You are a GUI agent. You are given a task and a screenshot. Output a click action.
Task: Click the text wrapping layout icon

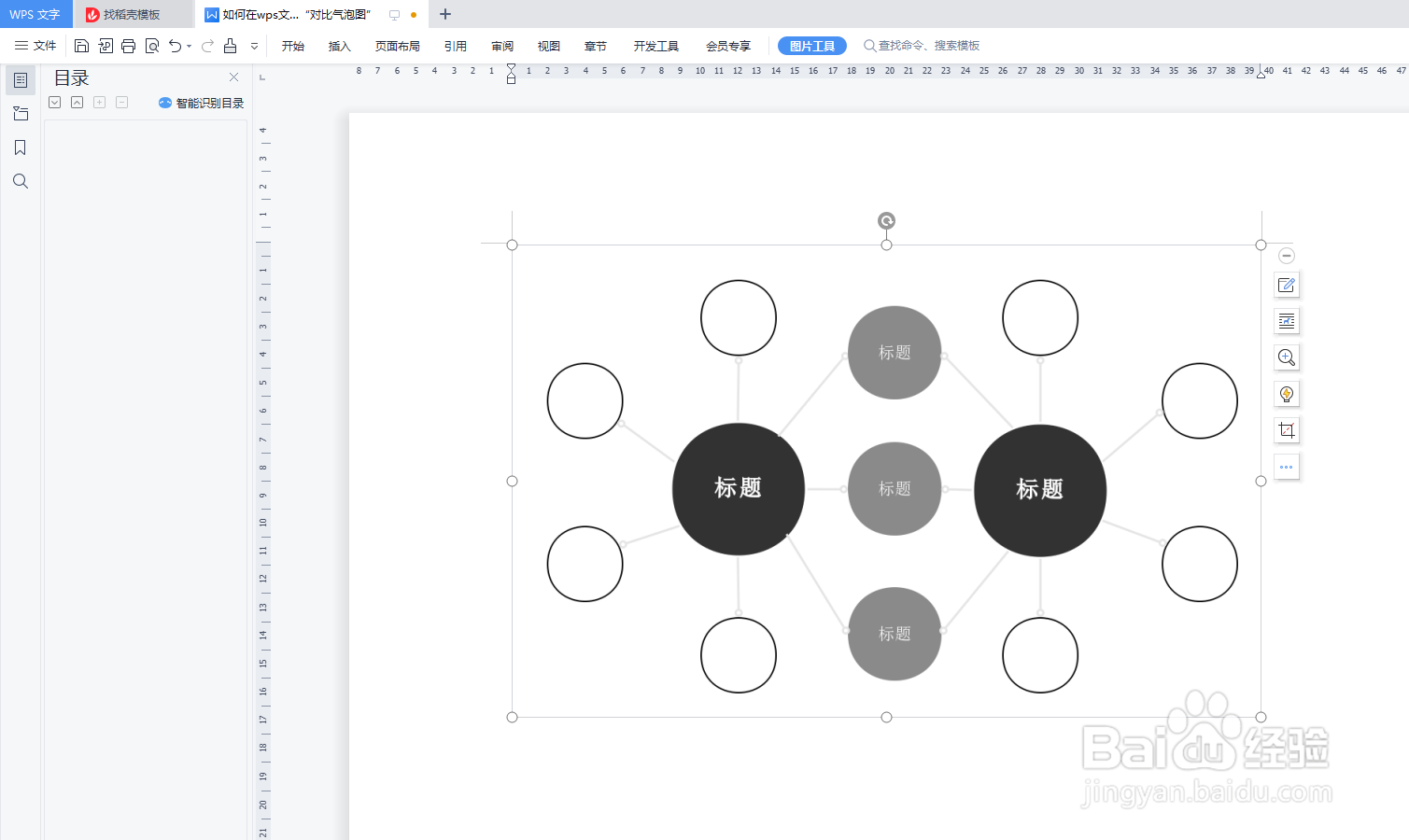[1287, 321]
